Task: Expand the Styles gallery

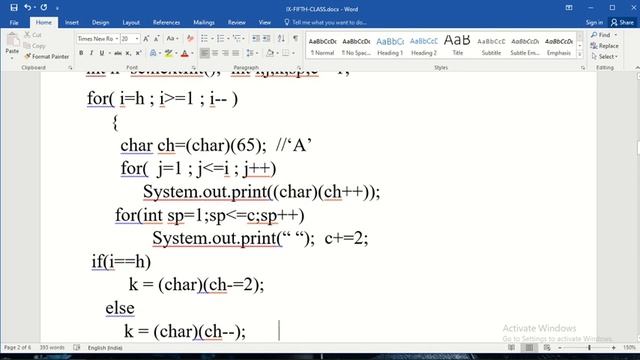Action: pos(580,55)
